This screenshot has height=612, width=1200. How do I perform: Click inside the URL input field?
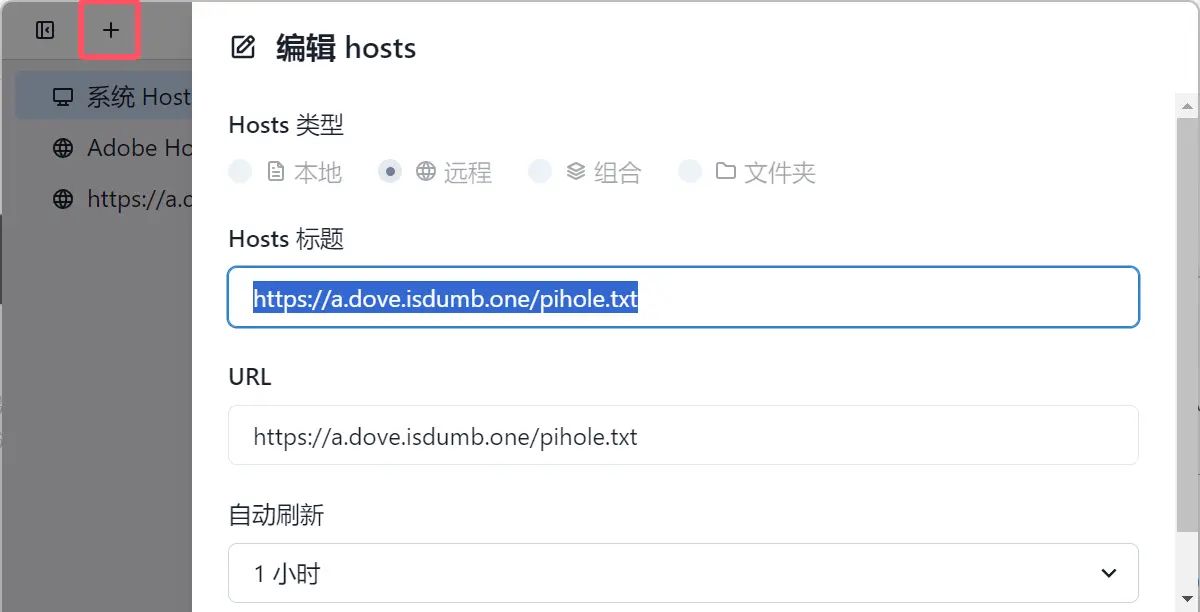[683, 436]
